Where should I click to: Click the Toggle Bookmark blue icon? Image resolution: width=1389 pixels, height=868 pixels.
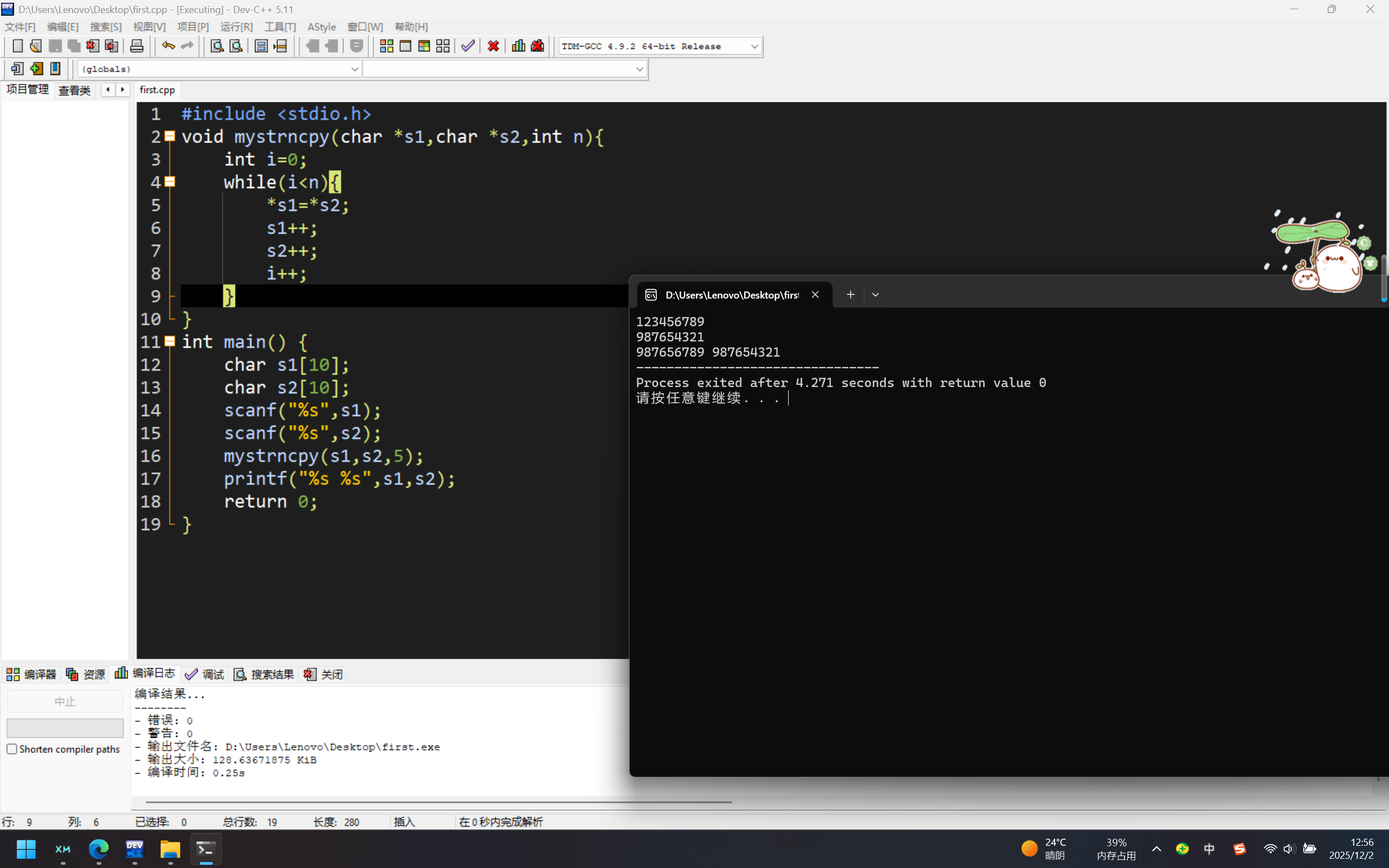pos(55,69)
